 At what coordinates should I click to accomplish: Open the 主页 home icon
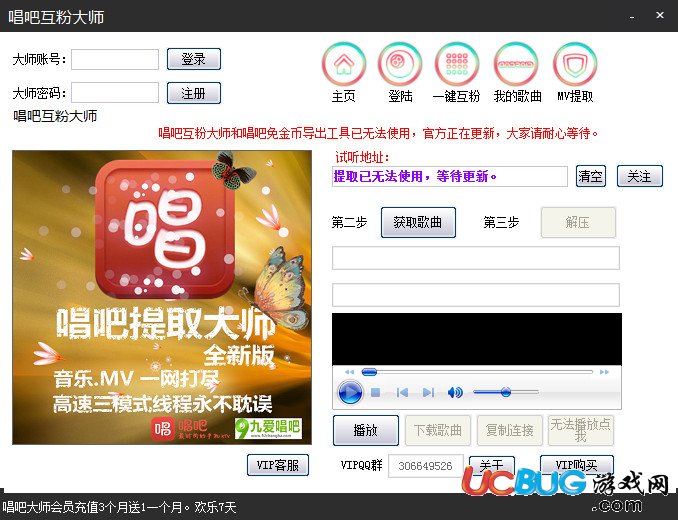click(344, 64)
